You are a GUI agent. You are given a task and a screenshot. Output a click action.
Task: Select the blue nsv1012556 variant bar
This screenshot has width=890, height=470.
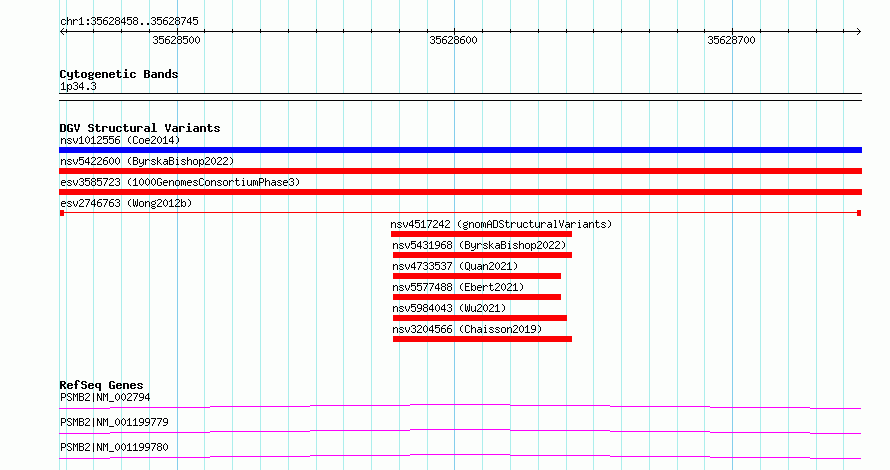coord(460,150)
